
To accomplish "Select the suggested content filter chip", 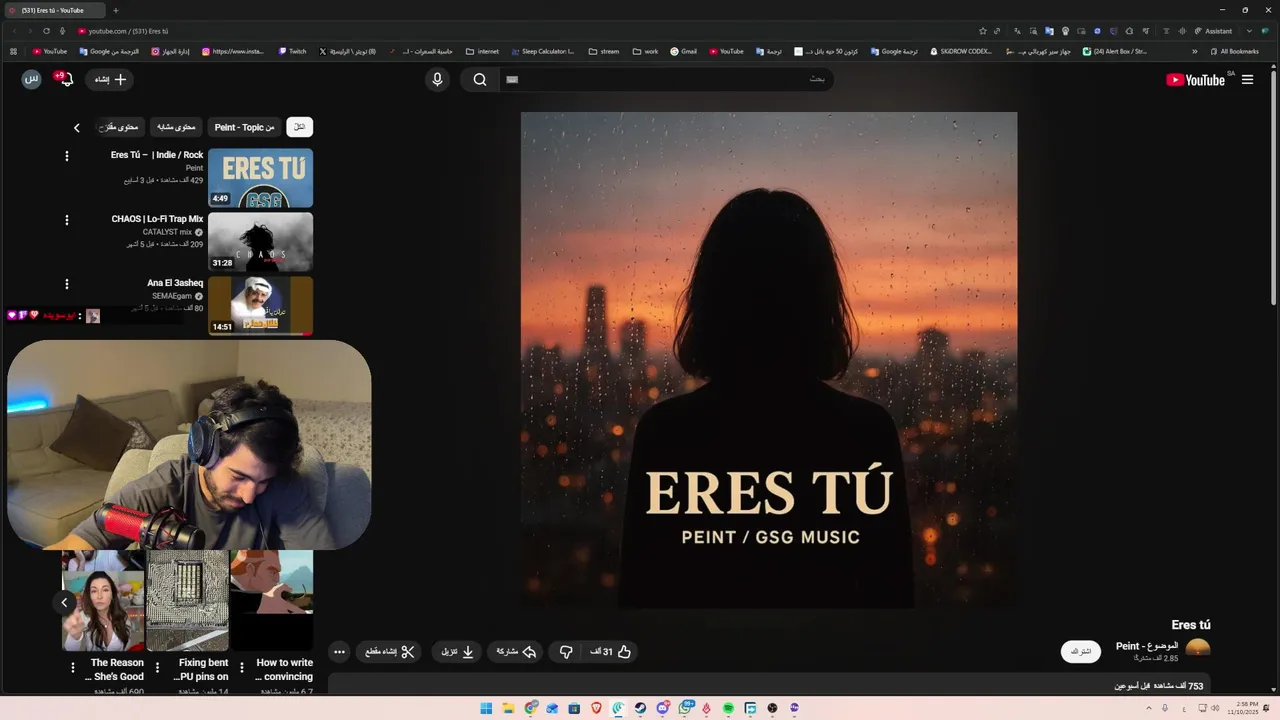I will click(120, 127).
